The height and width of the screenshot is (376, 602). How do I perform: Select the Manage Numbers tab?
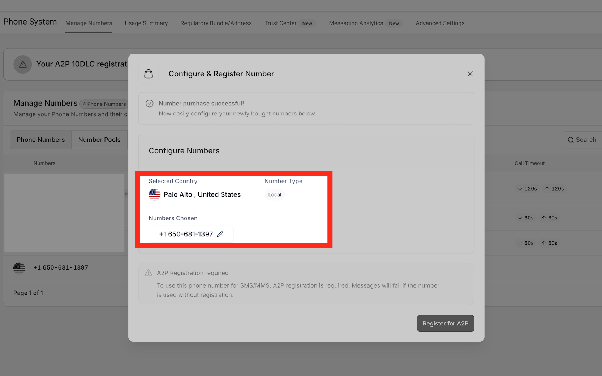[x=89, y=23]
